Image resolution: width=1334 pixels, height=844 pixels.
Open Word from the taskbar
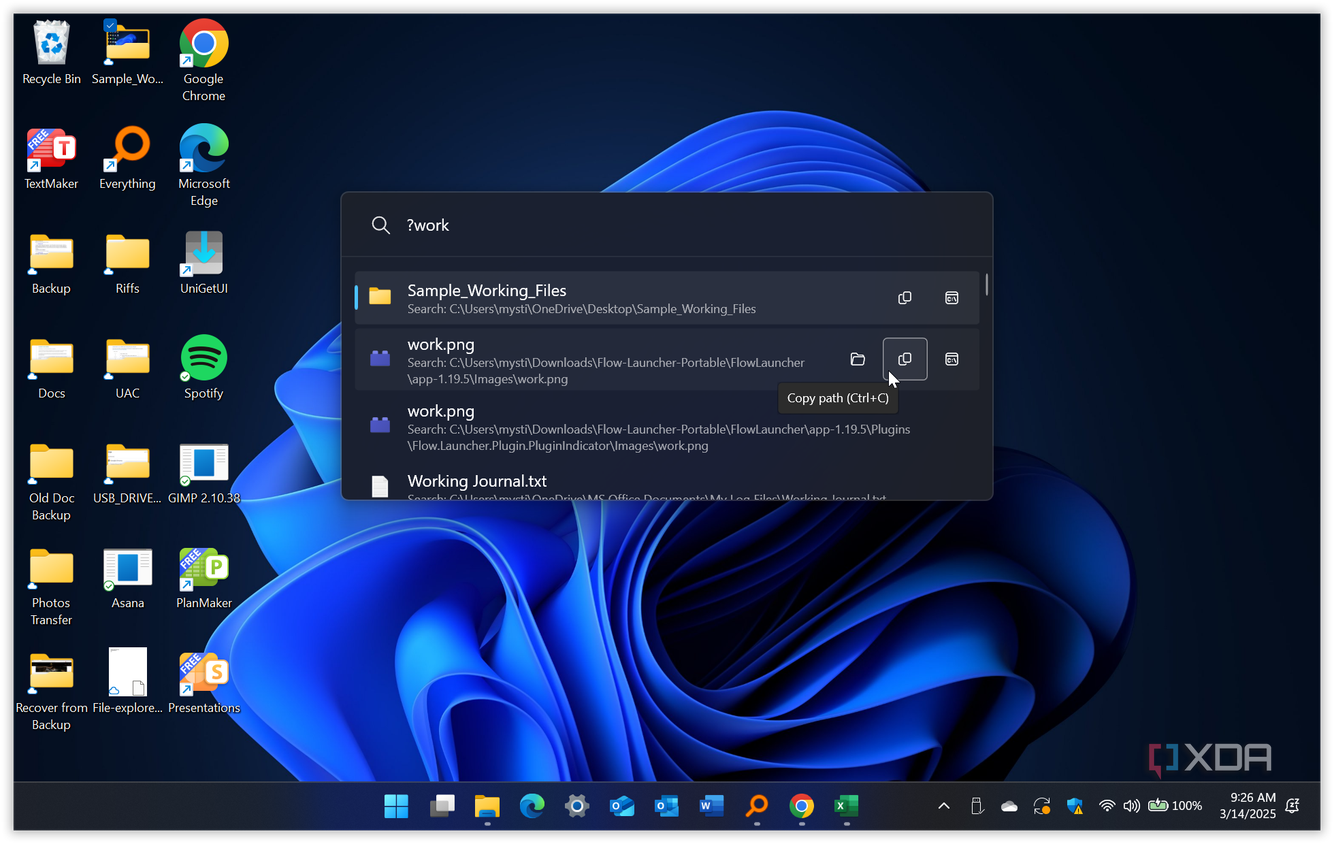[711, 806]
